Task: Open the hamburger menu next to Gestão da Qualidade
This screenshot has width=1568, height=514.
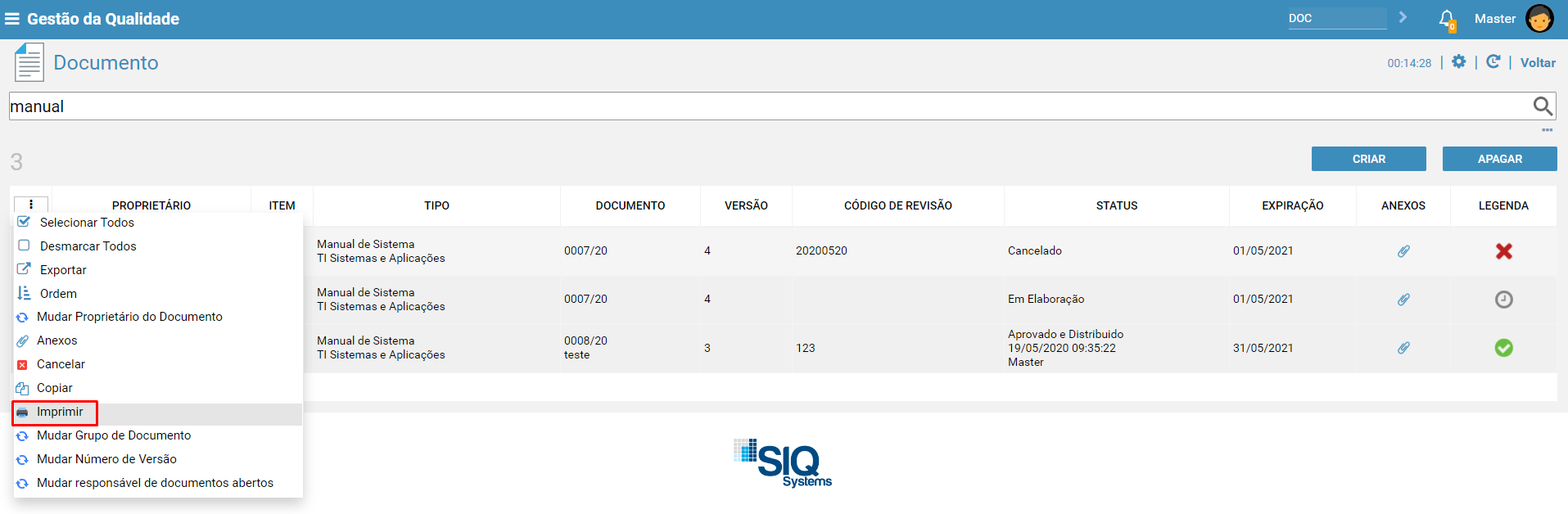Action: point(11,19)
